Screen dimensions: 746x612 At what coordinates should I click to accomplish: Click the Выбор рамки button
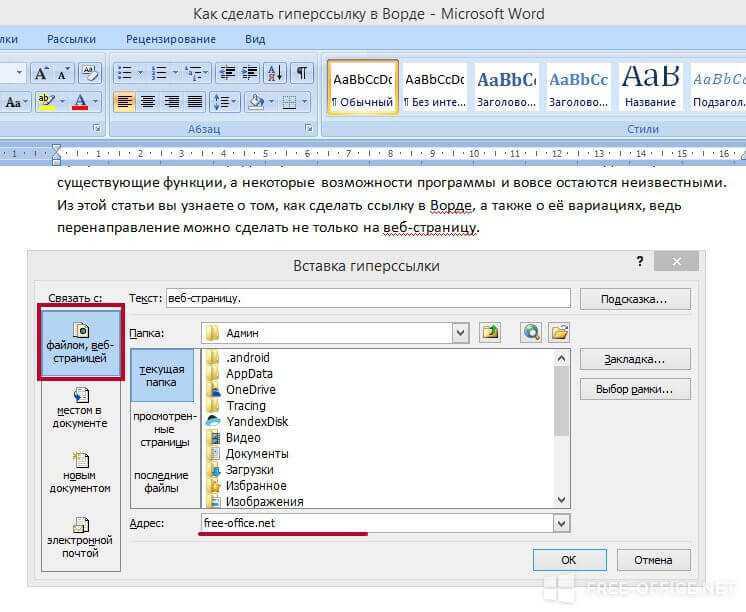point(635,389)
